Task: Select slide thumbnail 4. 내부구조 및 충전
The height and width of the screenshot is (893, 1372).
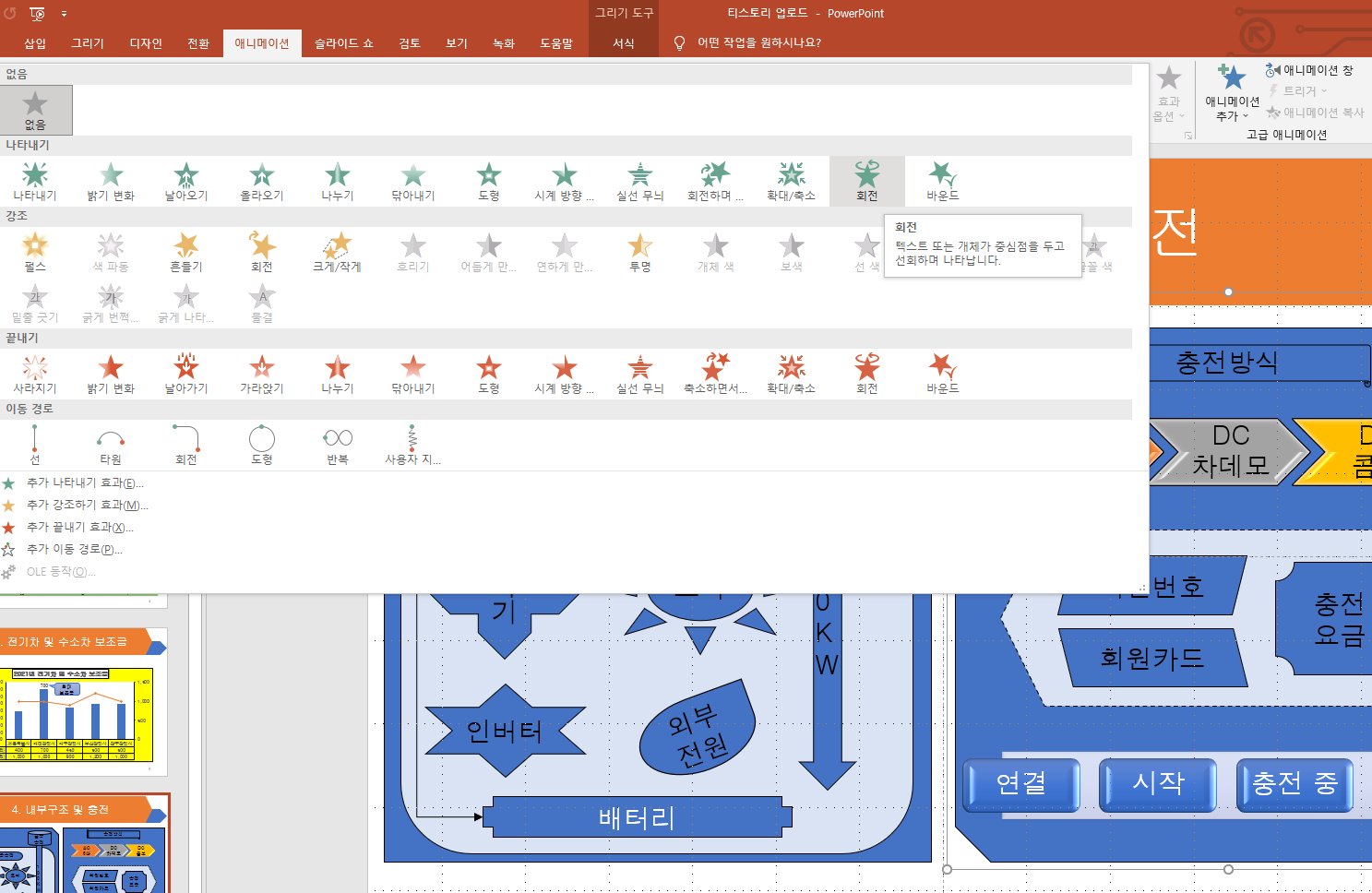Action: (x=83, y=843)
